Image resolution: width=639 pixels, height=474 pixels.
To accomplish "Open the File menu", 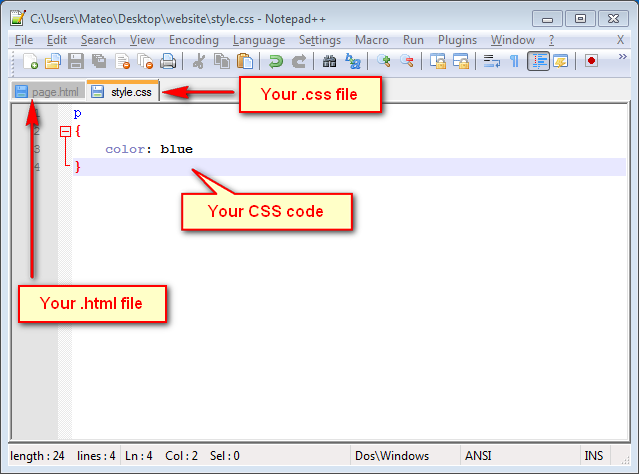I will pyautogui.click(x=24, y=40).
